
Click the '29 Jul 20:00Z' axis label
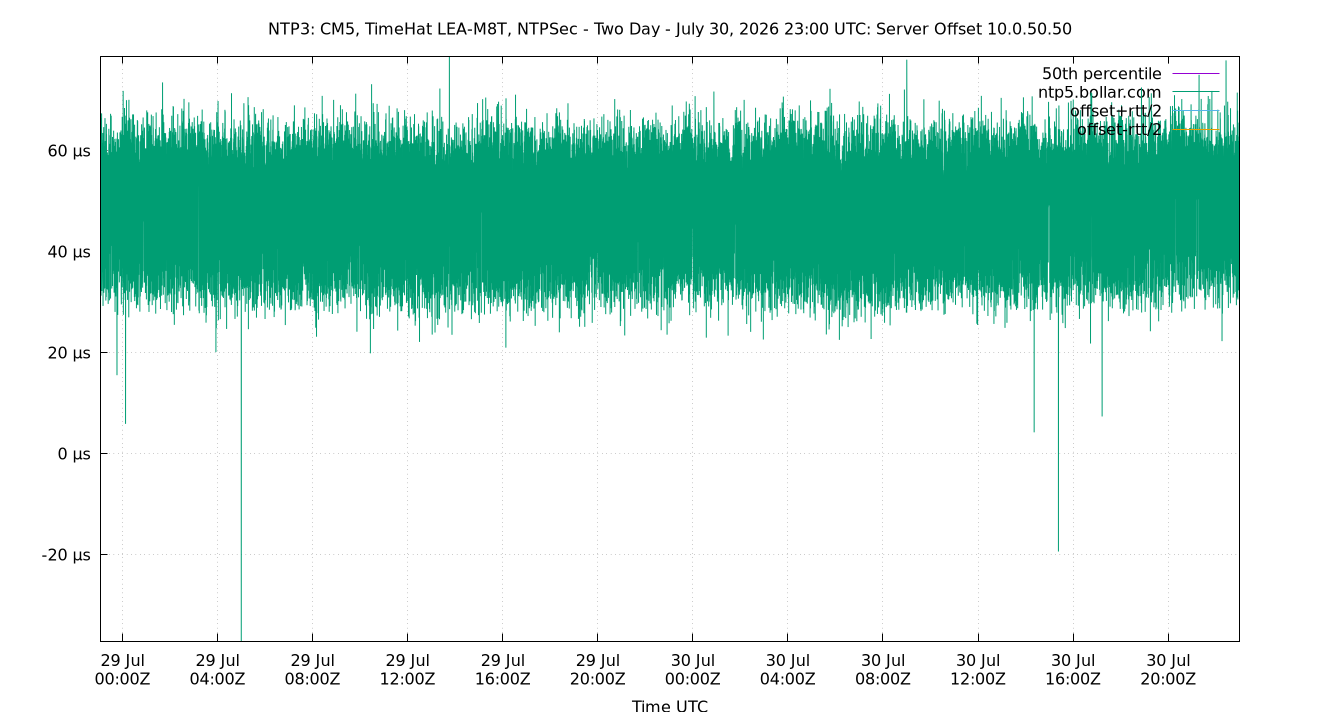597,669
